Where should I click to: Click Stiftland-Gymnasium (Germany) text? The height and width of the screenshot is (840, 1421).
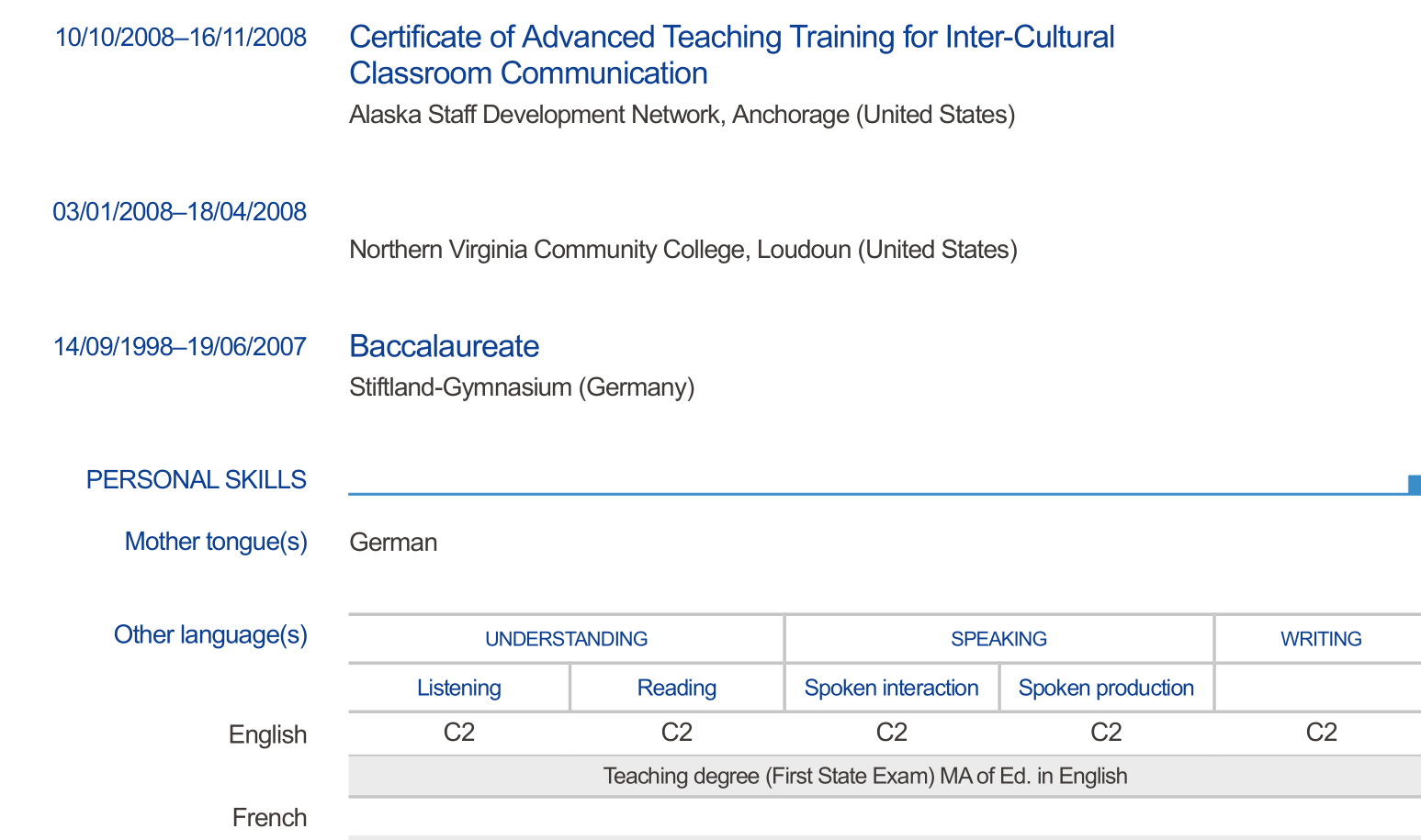[x=522, y=387]
